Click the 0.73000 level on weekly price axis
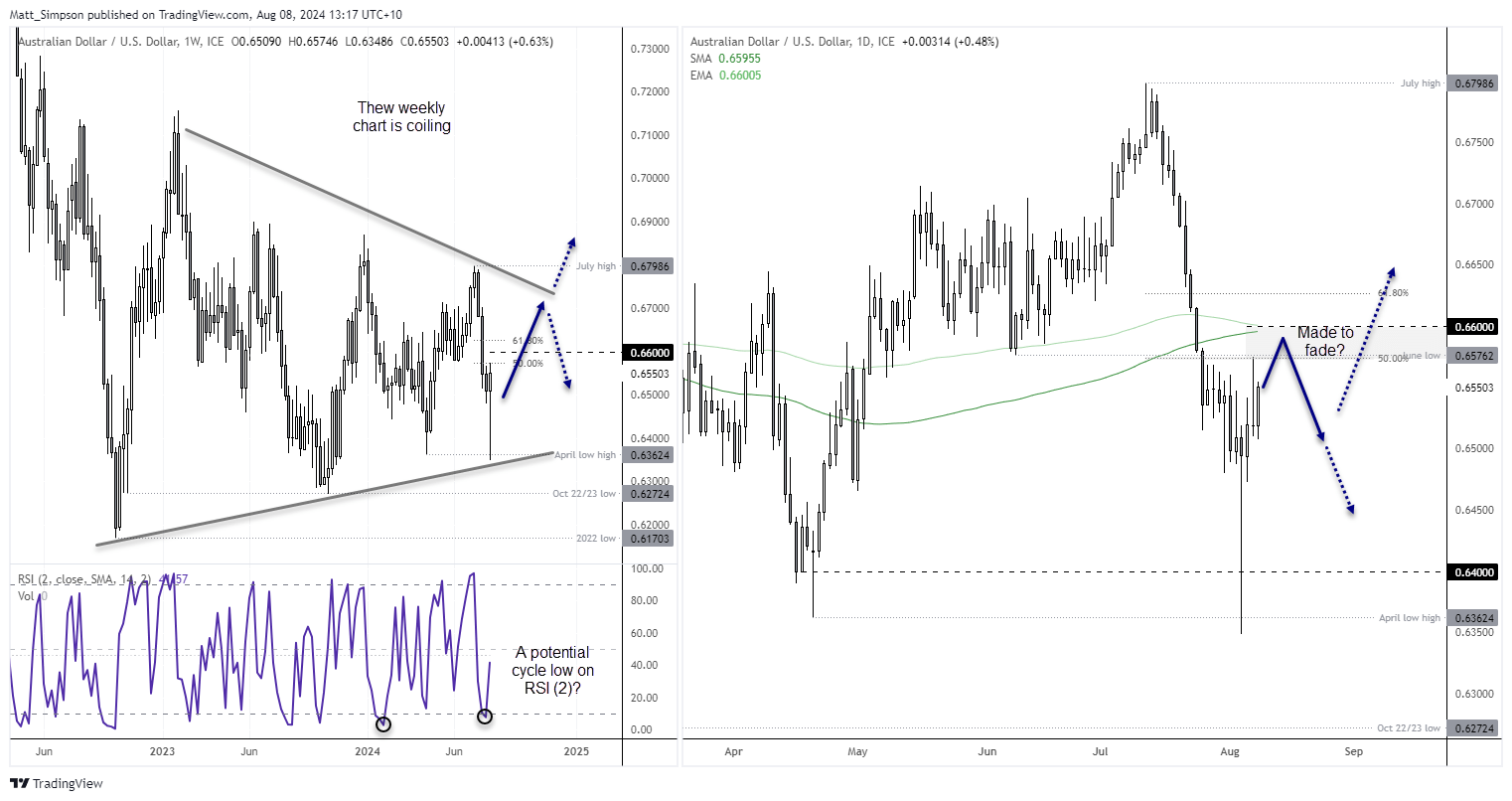Image resolution: width=1512 pixels, height=801 pixels. coord(649,49)
